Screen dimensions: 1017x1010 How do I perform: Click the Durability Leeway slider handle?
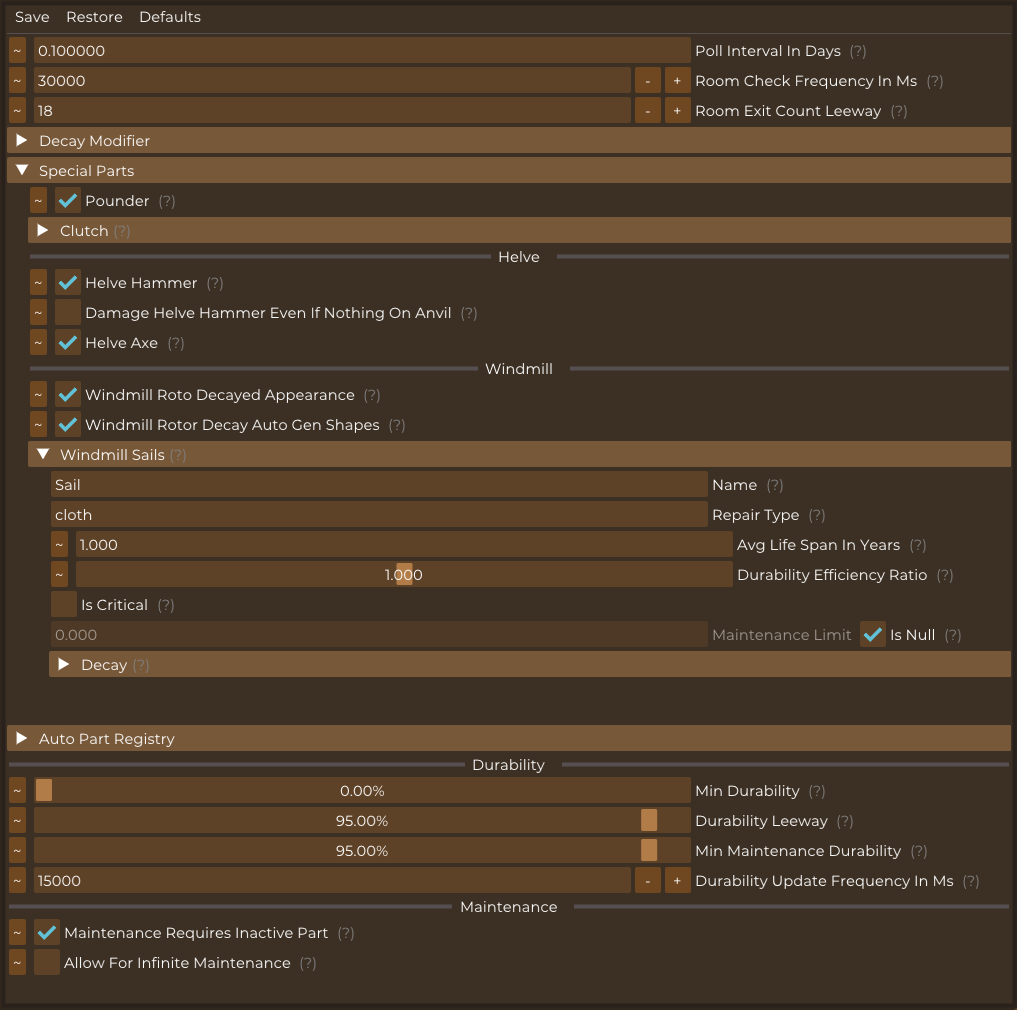click(x=649, y=820)
